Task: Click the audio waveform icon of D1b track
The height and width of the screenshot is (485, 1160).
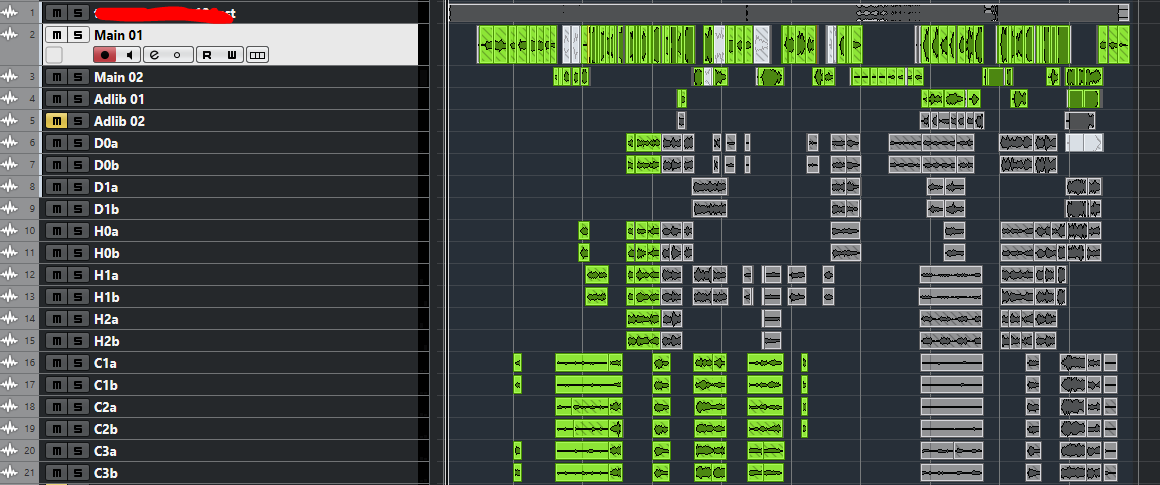Action: click(x=10, y=208)
